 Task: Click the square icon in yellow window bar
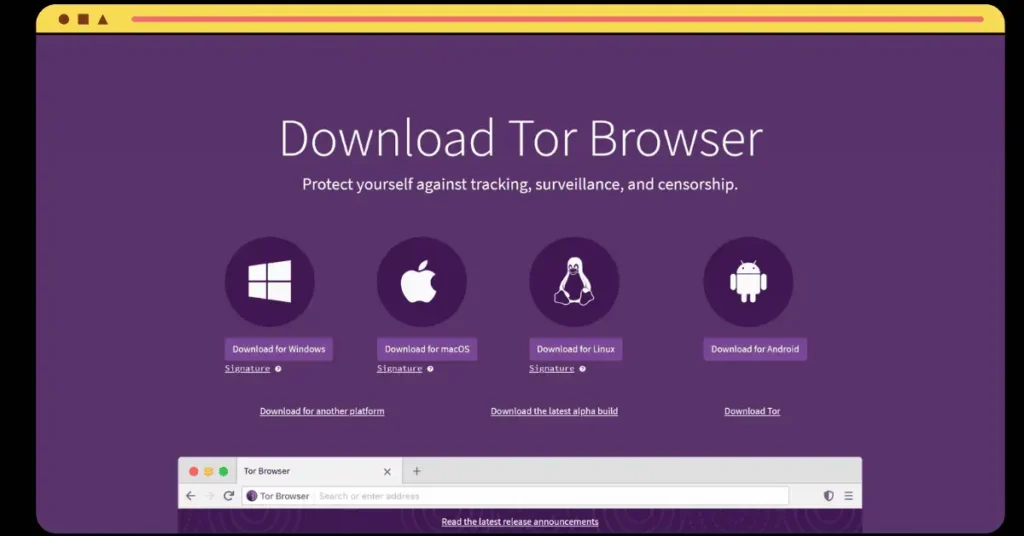pyautogui.click(x=84, y=20)
